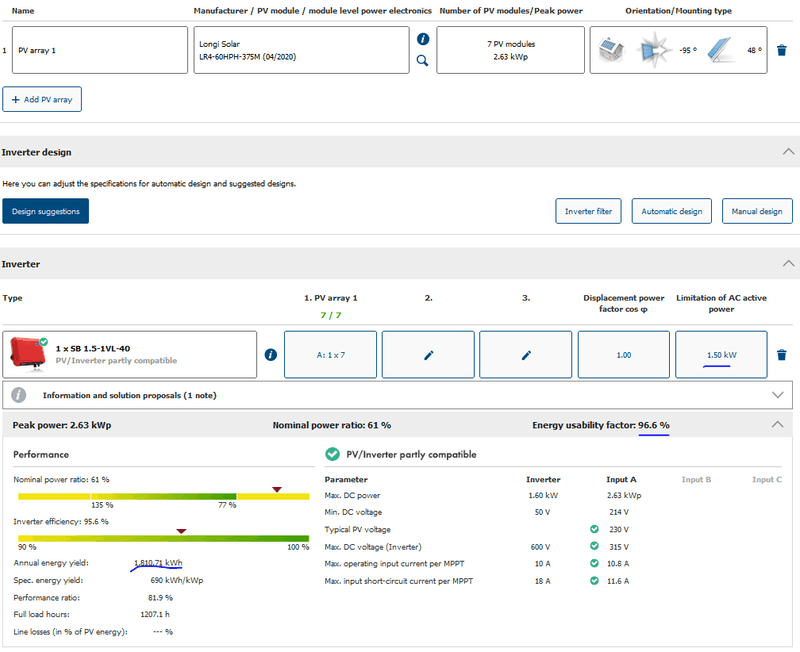Choose Manual design
Image resolution: width=800 pixels, height=652 pixels.
(757, 211)
